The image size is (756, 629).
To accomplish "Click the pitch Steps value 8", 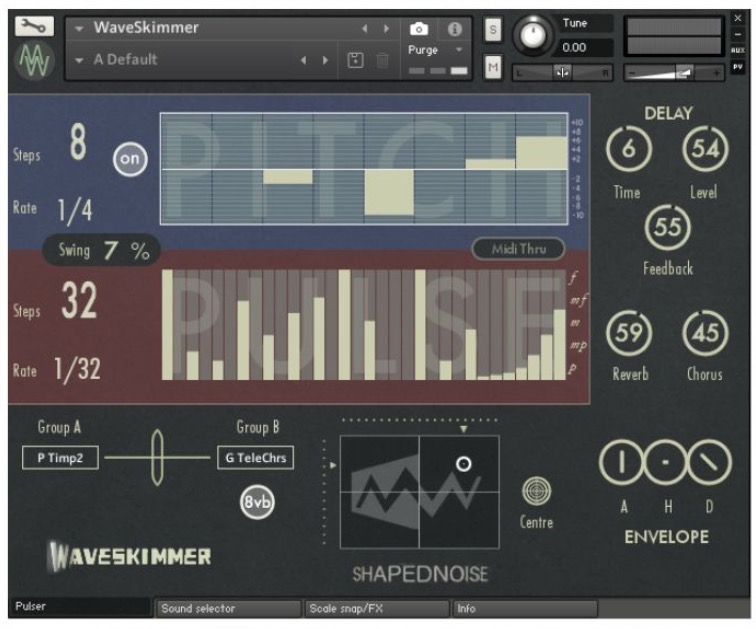I will (78, 142).
